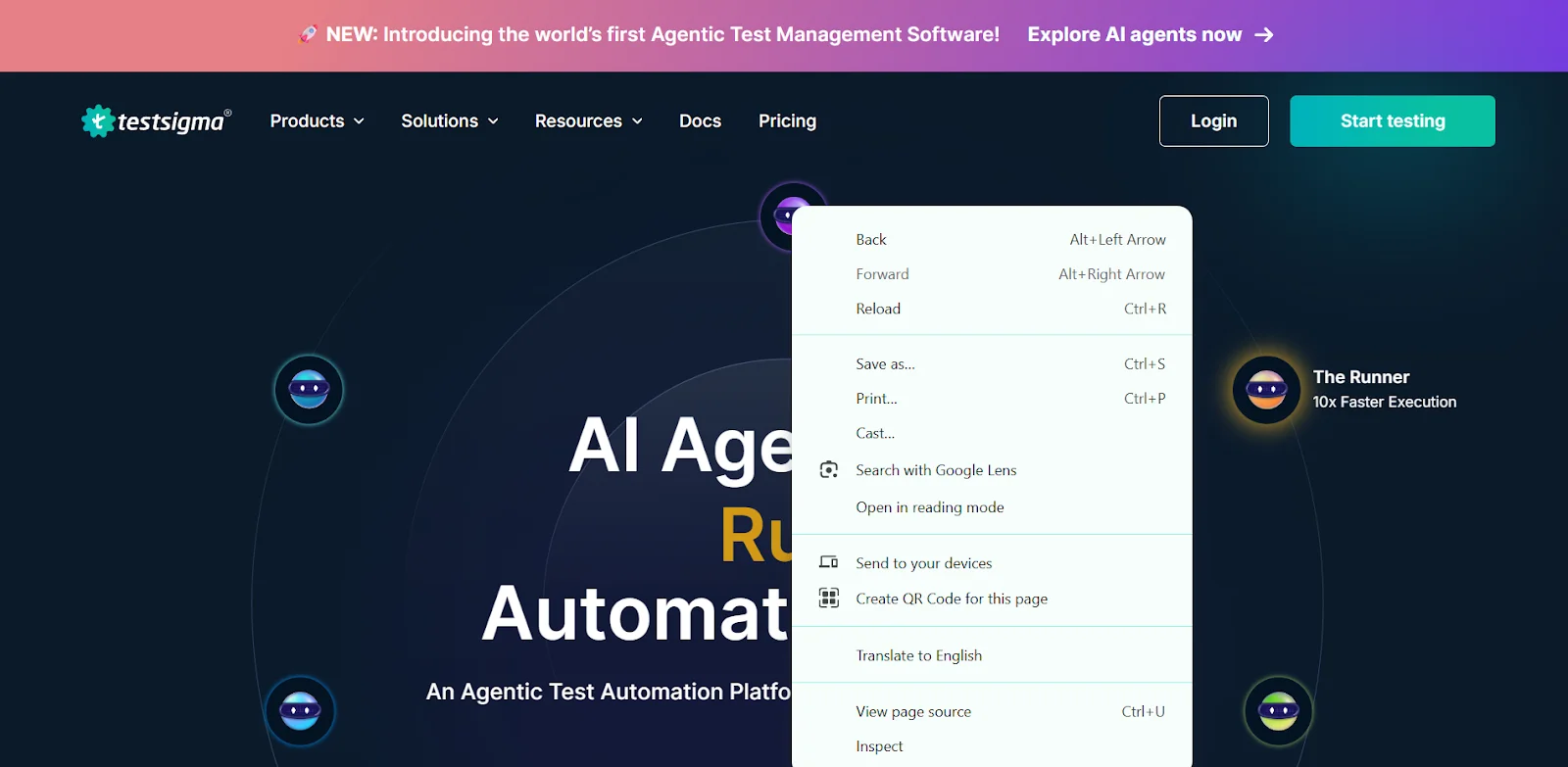Open the Docs page
This screenshot has height=767, width=1568.
coord(700,120)
